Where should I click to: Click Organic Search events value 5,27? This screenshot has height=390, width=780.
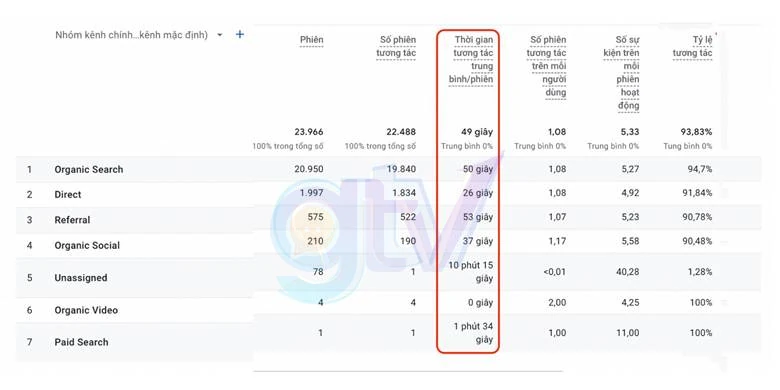630,170
